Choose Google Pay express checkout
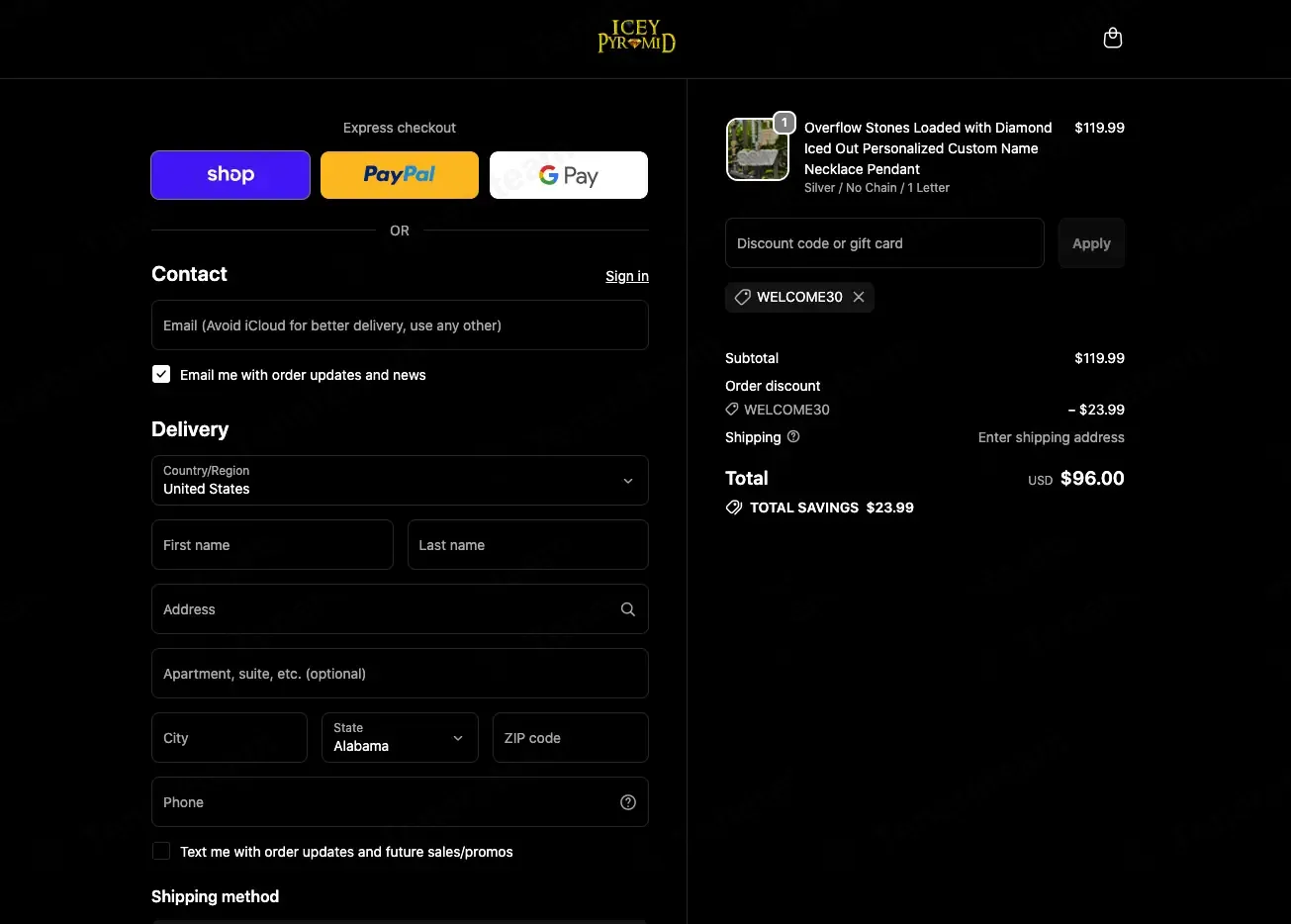The height and width of the screenshot is (924, 1291). click(569, 175)
